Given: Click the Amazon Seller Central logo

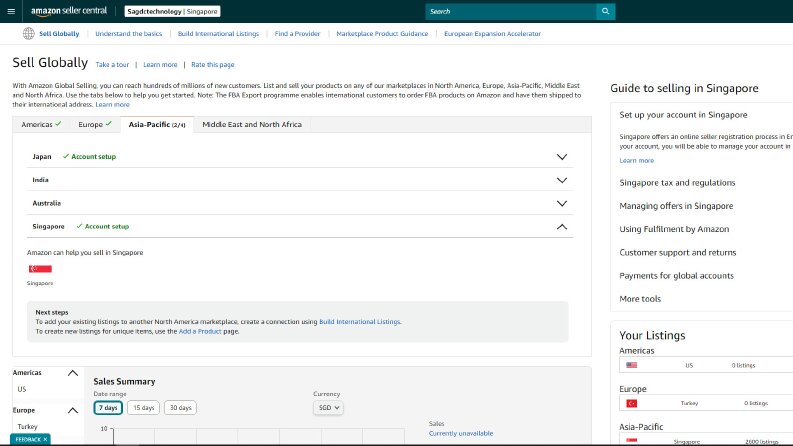Looking at the screenshot, I should pos(69,11).
